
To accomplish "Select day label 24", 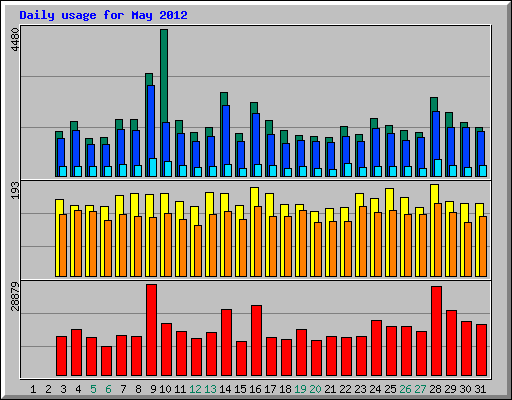I will pos(375,389).
